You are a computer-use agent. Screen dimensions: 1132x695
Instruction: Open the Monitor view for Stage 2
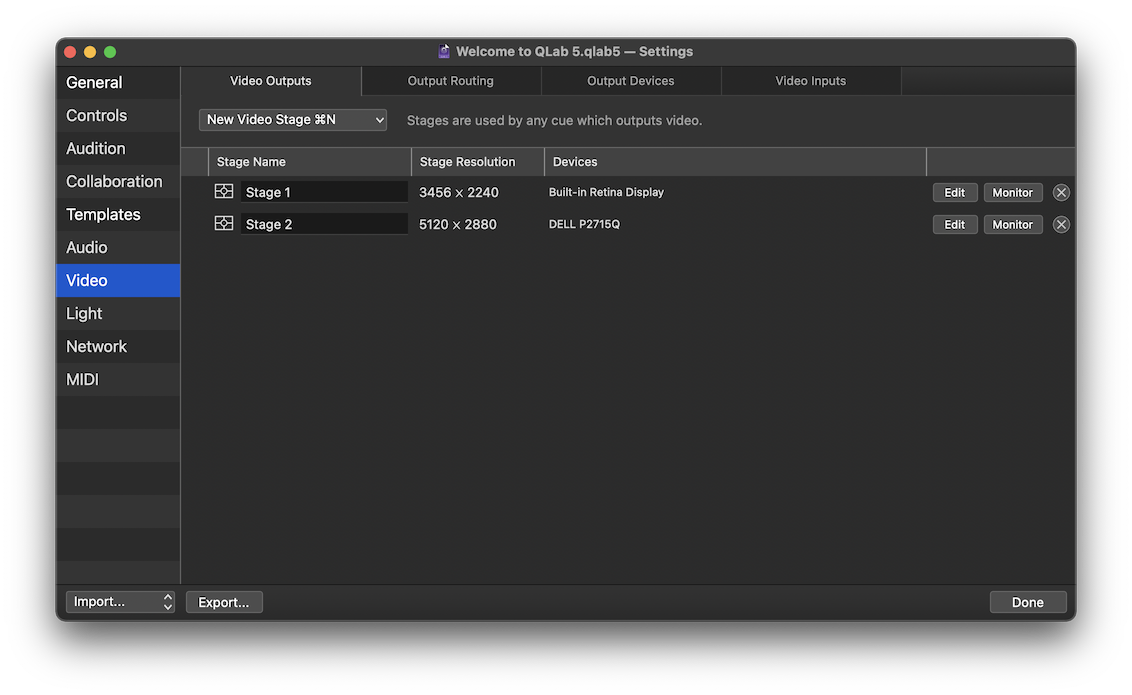(x=1012, y=224)
